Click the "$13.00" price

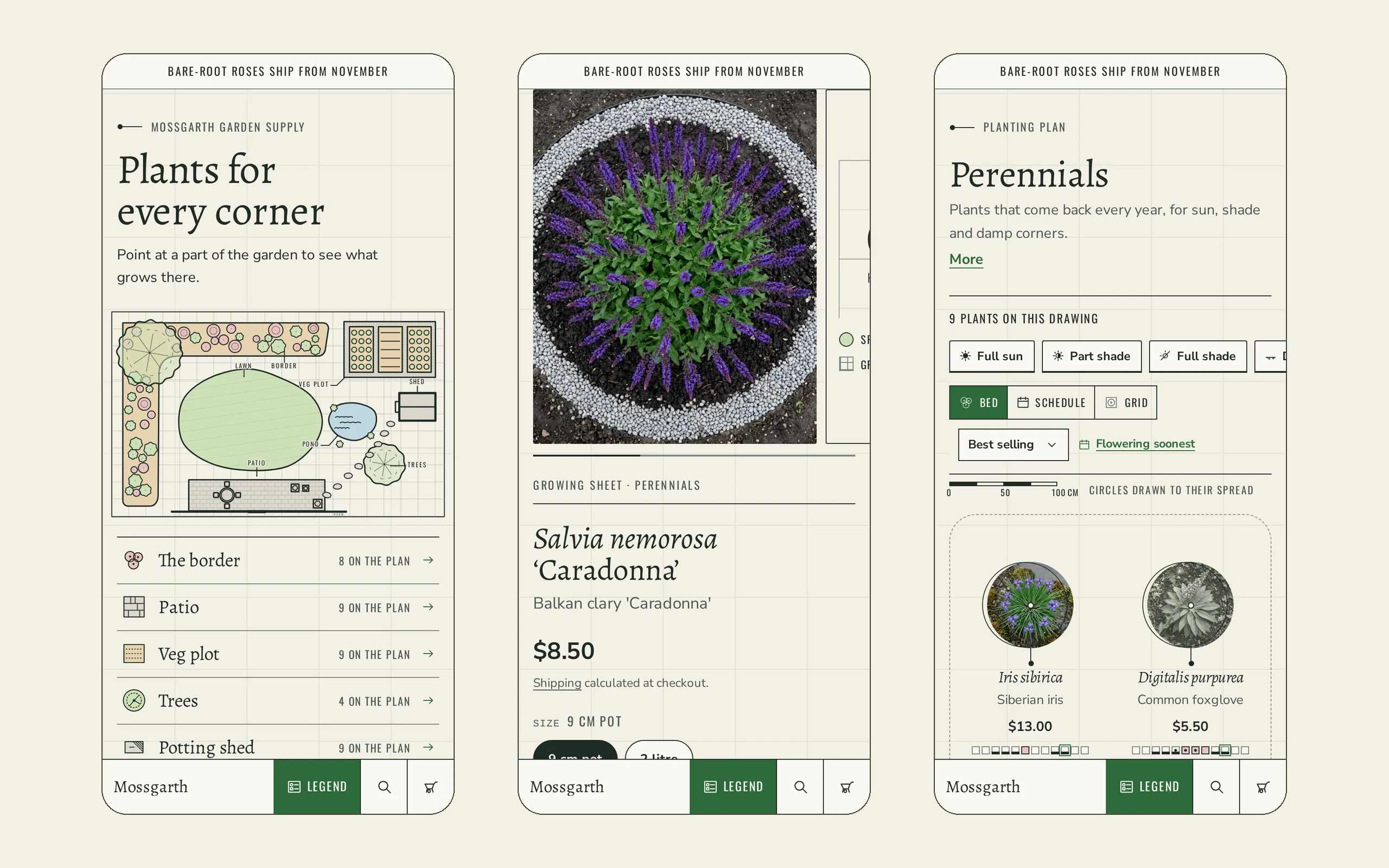coord(1030,726)
